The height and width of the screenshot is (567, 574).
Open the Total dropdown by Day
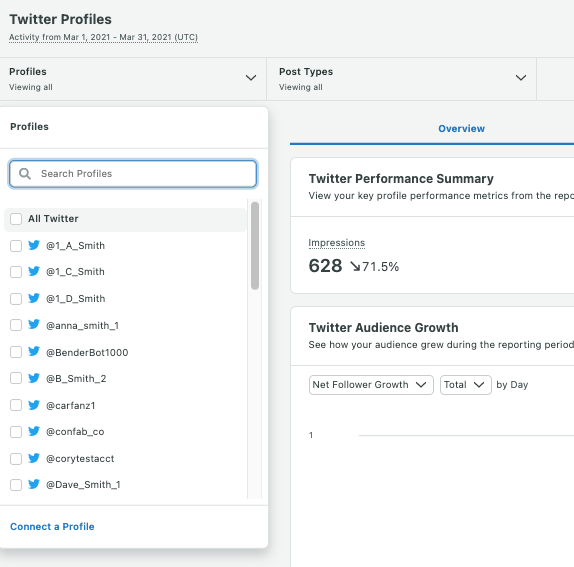click(x=466, y=385)
